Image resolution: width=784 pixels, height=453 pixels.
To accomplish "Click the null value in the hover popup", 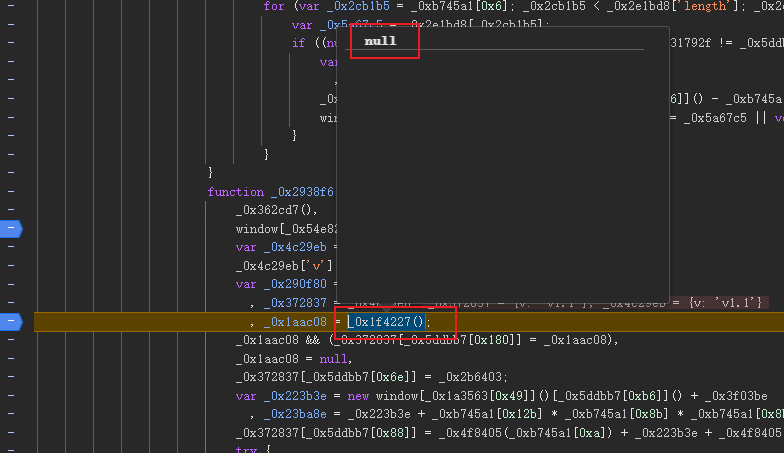I will (380, 41).
